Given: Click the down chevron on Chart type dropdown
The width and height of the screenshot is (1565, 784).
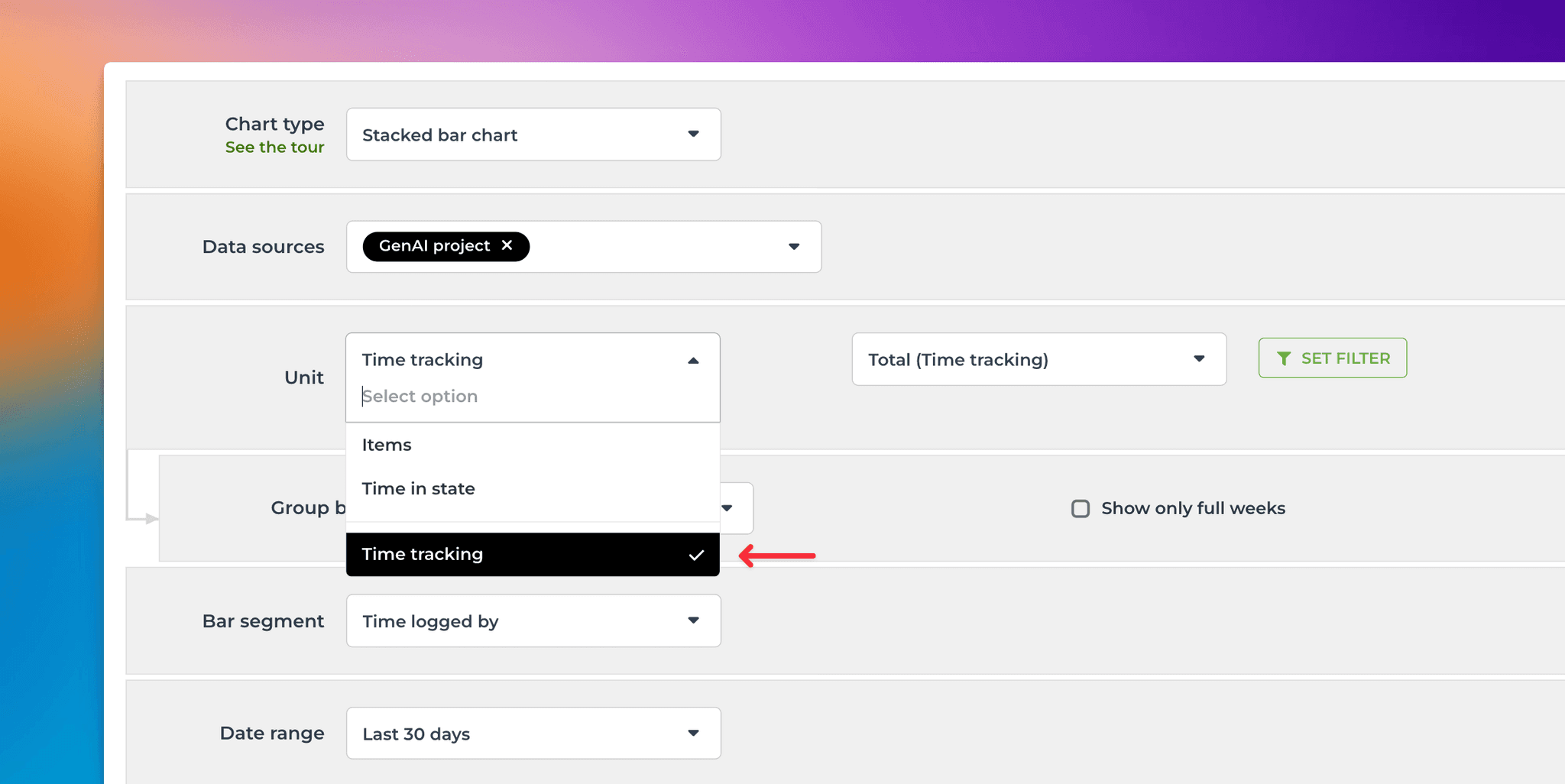Looking at the screenshot, I should point(693,134).
